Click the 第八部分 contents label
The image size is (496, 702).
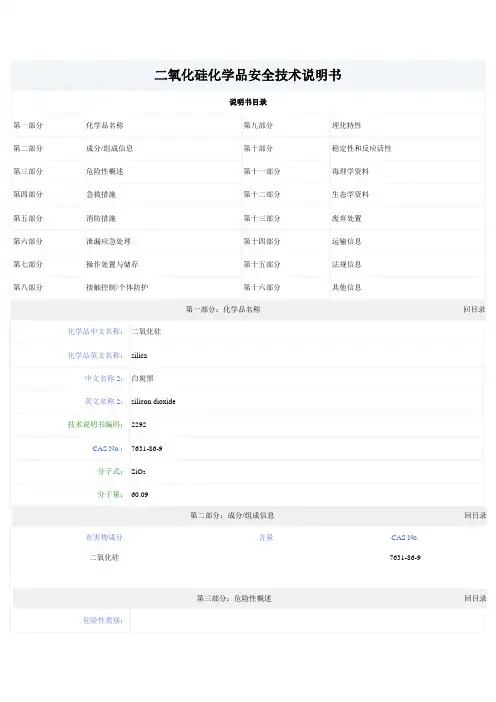pos(28,287)
